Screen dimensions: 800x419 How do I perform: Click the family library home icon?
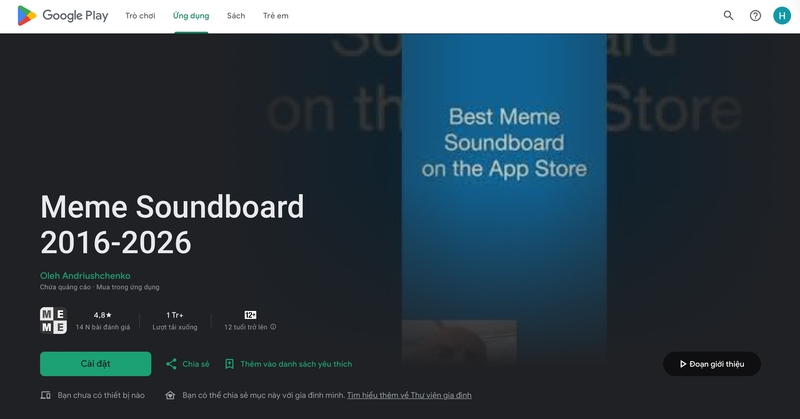(x=170, y=396)
